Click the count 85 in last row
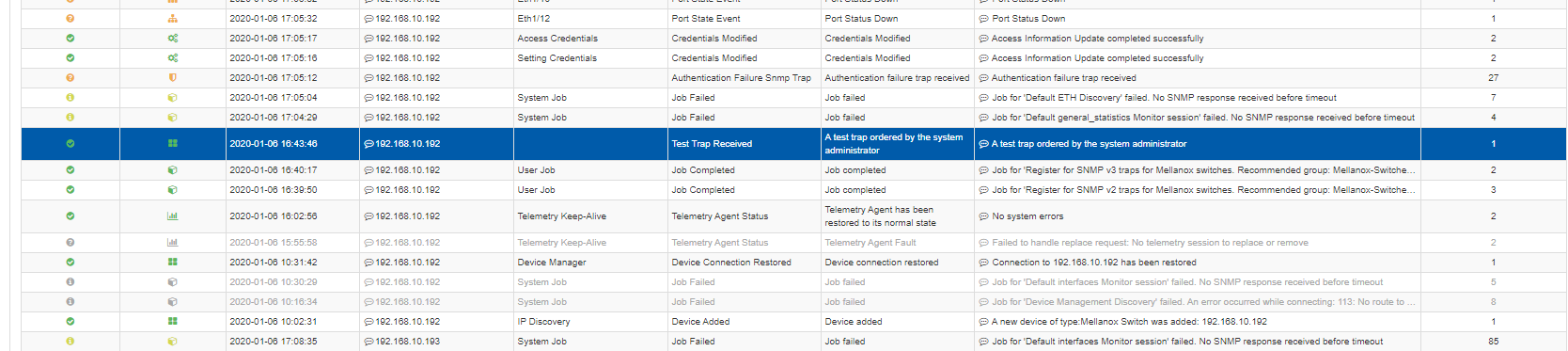Image resolution: width=1568 pixels, height=351 pixels. [x=1493, y=342]
